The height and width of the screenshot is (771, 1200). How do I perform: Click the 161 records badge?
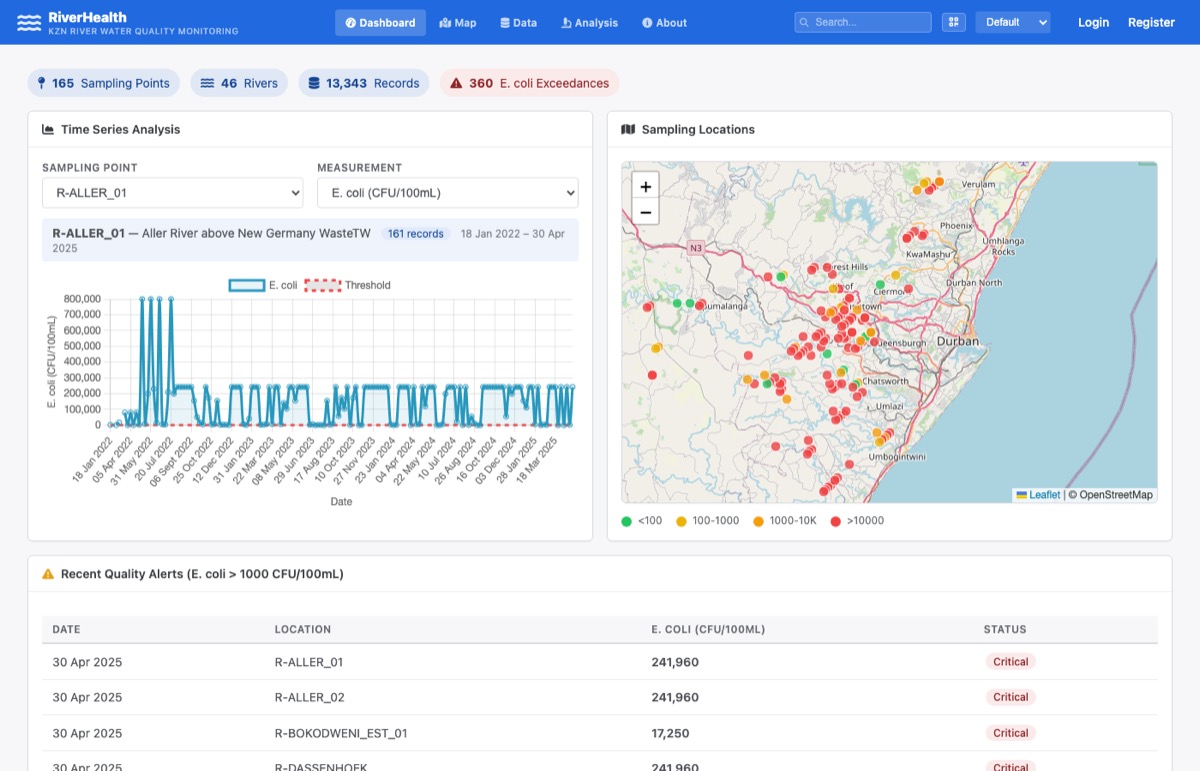417,233
